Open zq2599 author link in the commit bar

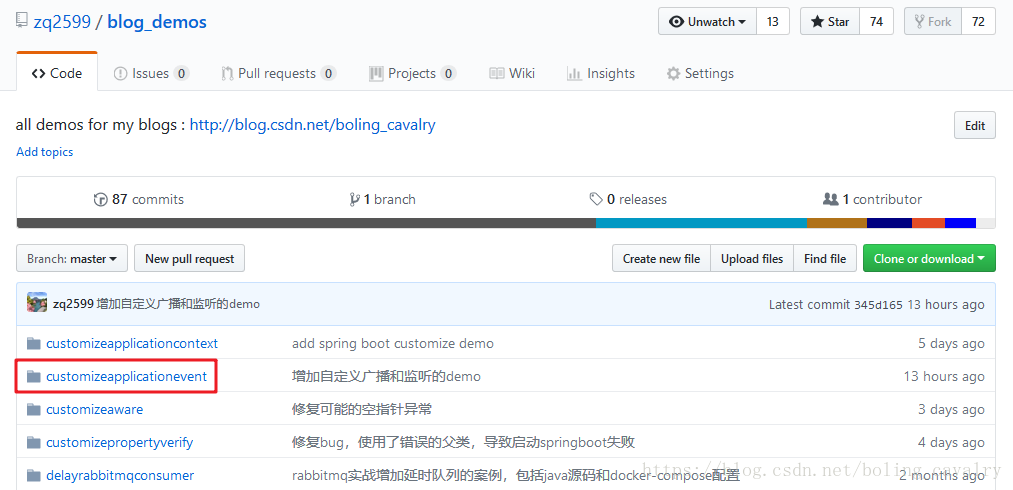coord(73,304)
